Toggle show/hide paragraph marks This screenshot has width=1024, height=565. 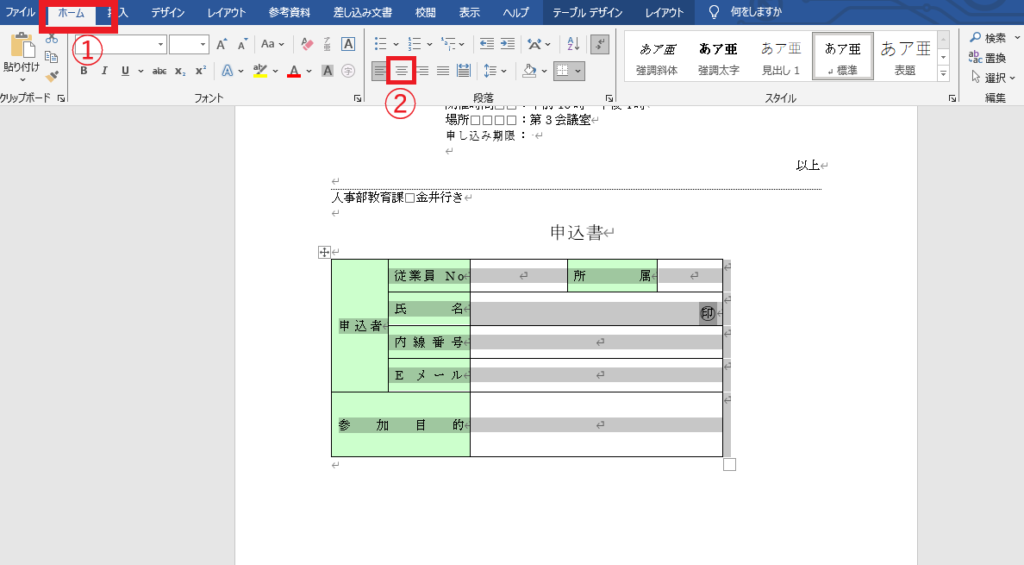600,44
